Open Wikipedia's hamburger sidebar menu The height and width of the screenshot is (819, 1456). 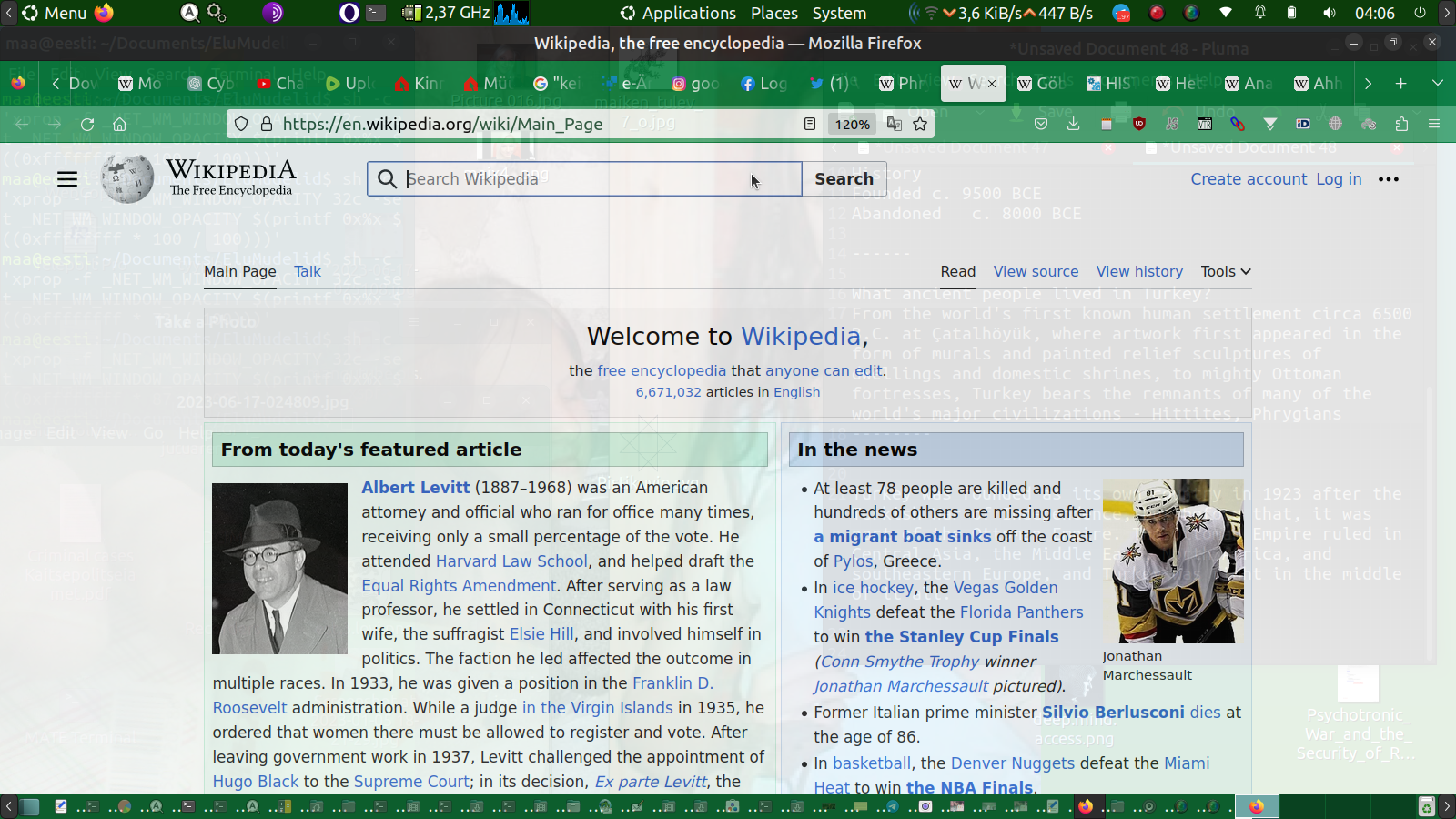(67, 179)
